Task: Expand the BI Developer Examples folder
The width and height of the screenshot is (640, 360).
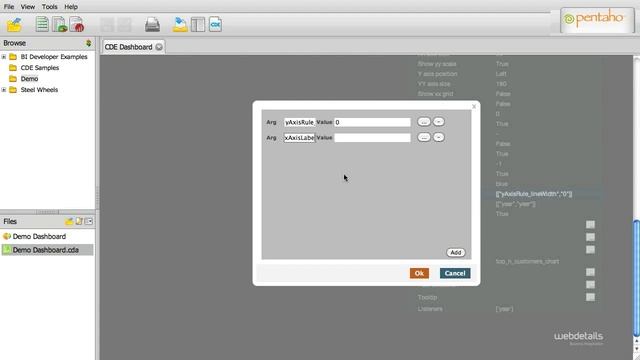Action: (x=4, y=57)
